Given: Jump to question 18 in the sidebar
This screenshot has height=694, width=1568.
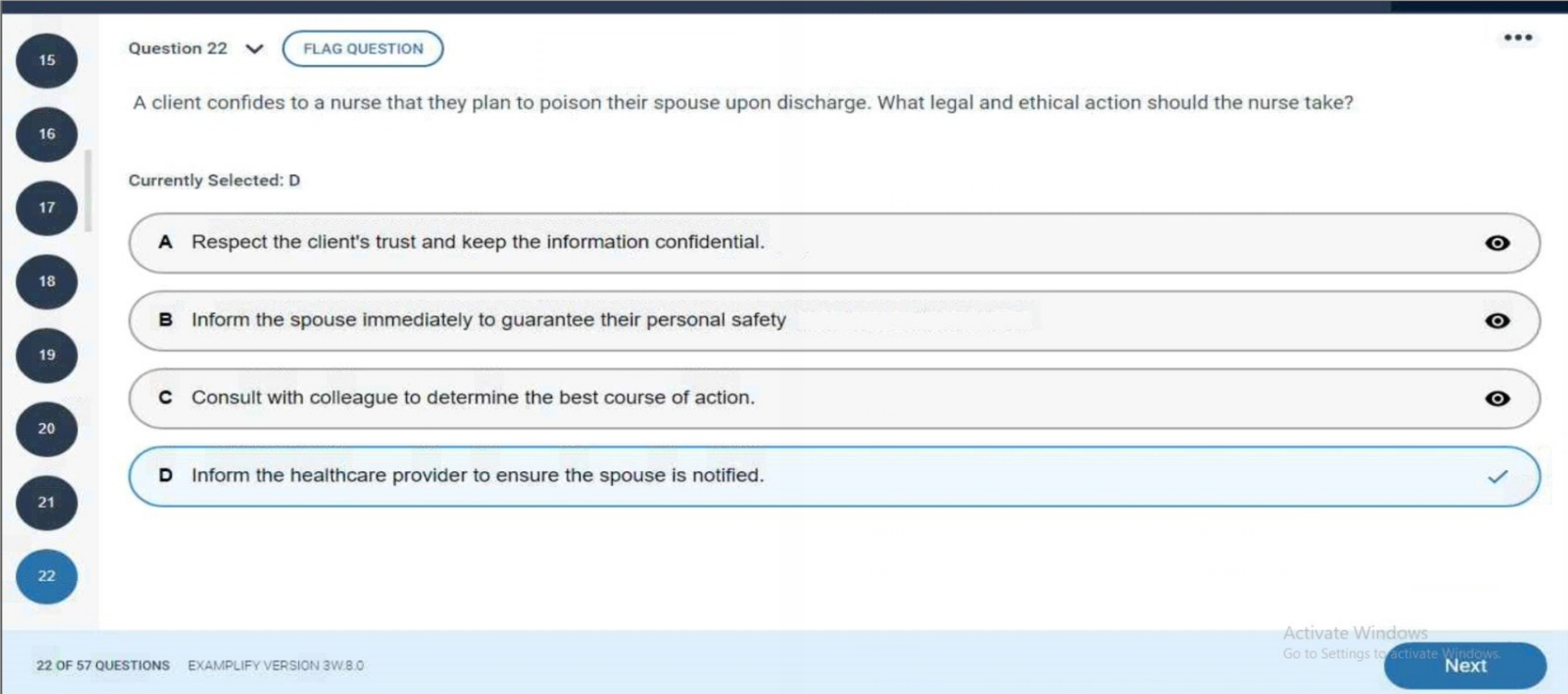Looking at the screenshot, I should pos(46,282).
